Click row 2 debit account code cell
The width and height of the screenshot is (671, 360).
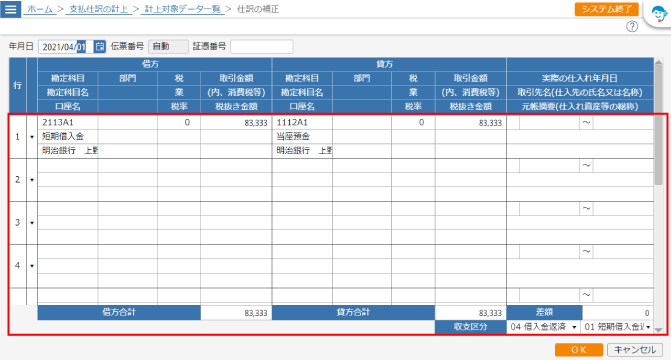point(68,166)
